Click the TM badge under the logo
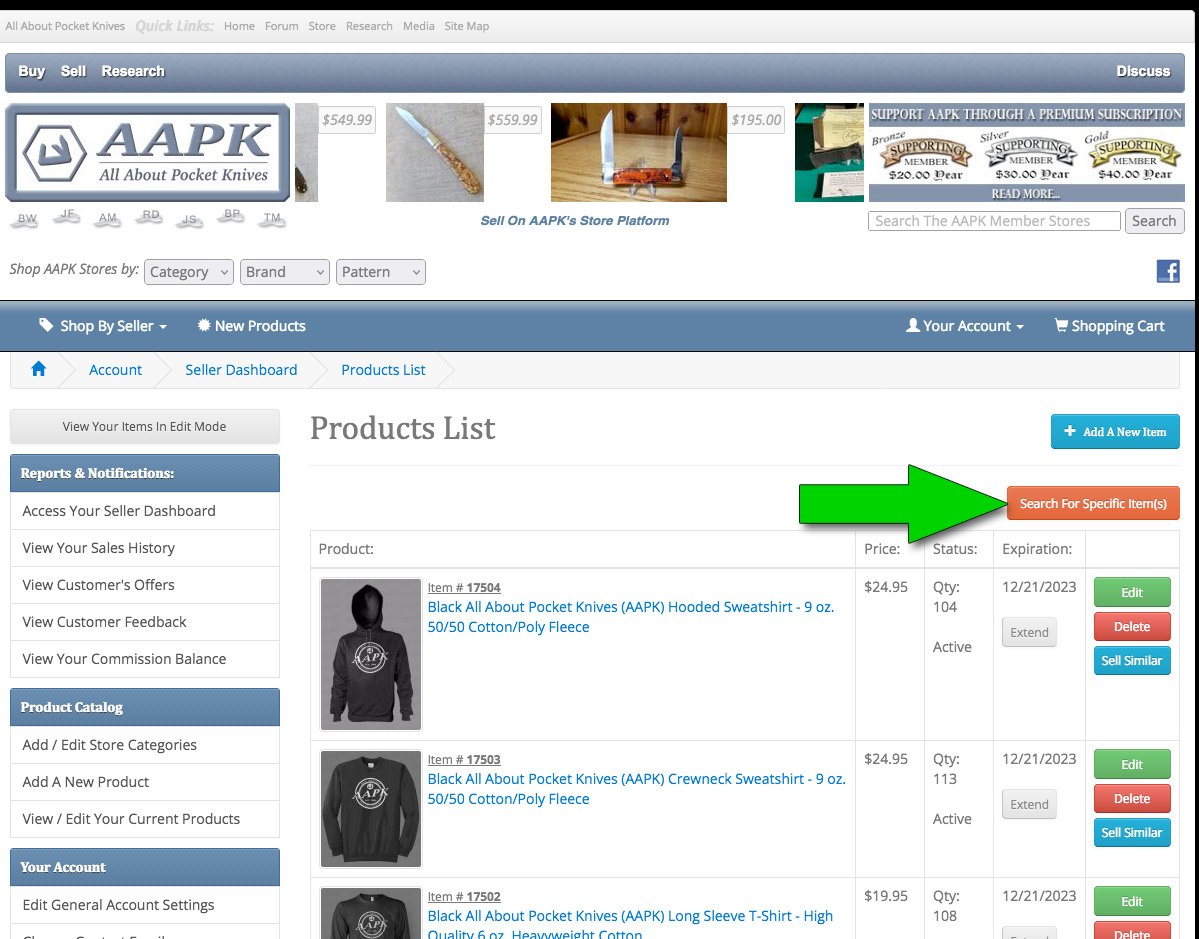This screenshot has width=1199, height=939. [x=271, y=219]
